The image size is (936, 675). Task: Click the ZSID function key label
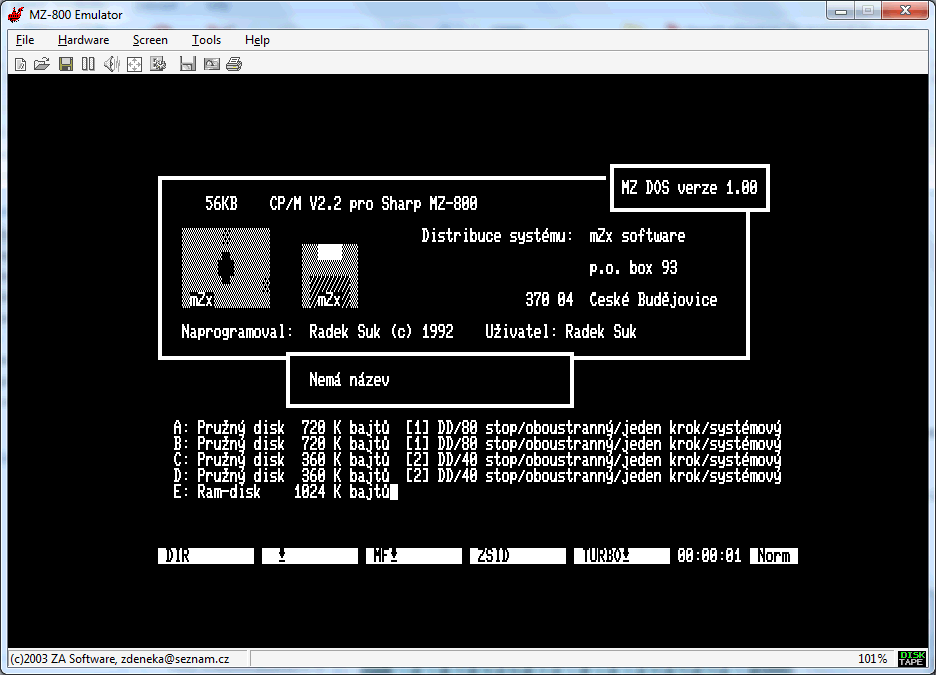(x=518, y=556)
